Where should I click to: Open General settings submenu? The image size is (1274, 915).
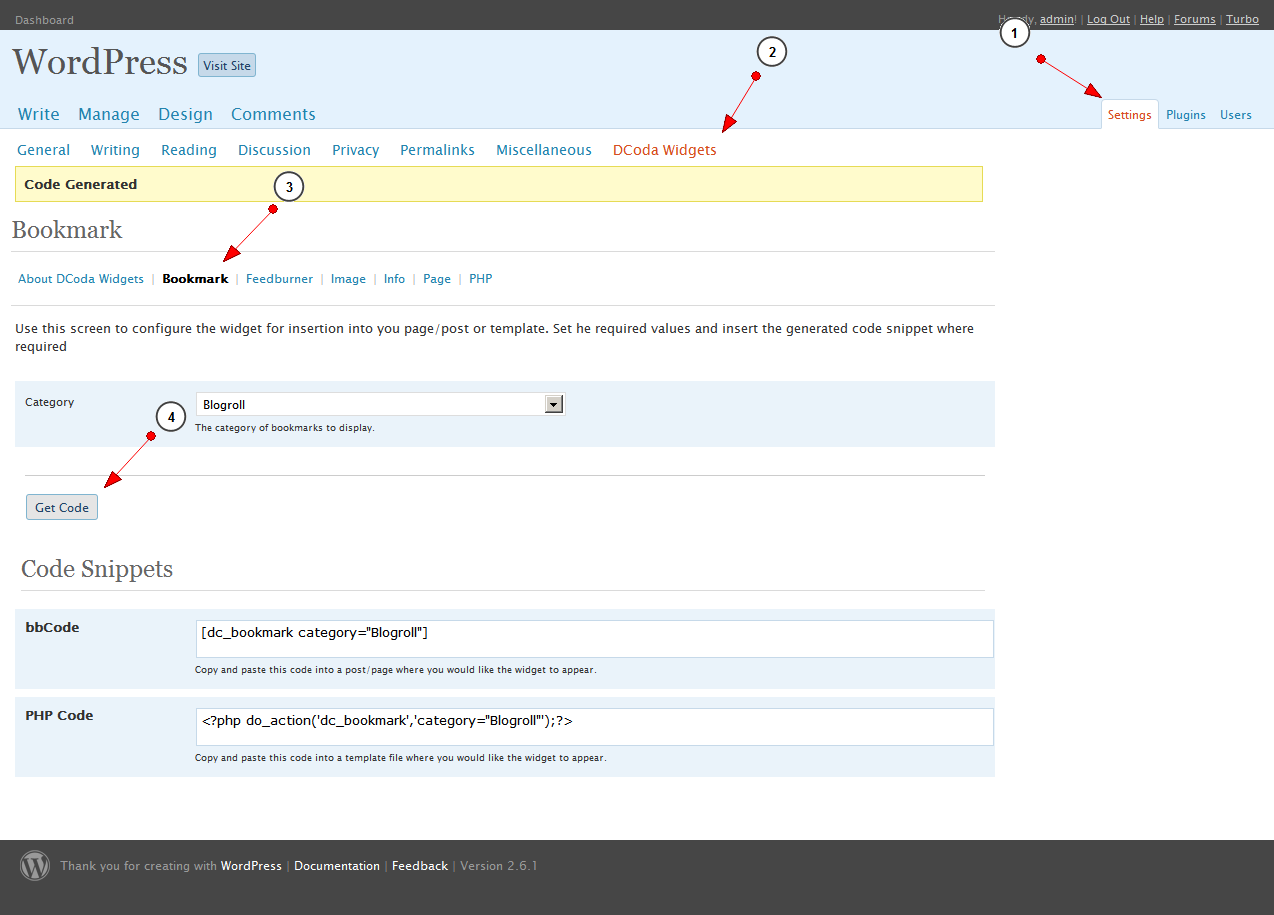44,150
